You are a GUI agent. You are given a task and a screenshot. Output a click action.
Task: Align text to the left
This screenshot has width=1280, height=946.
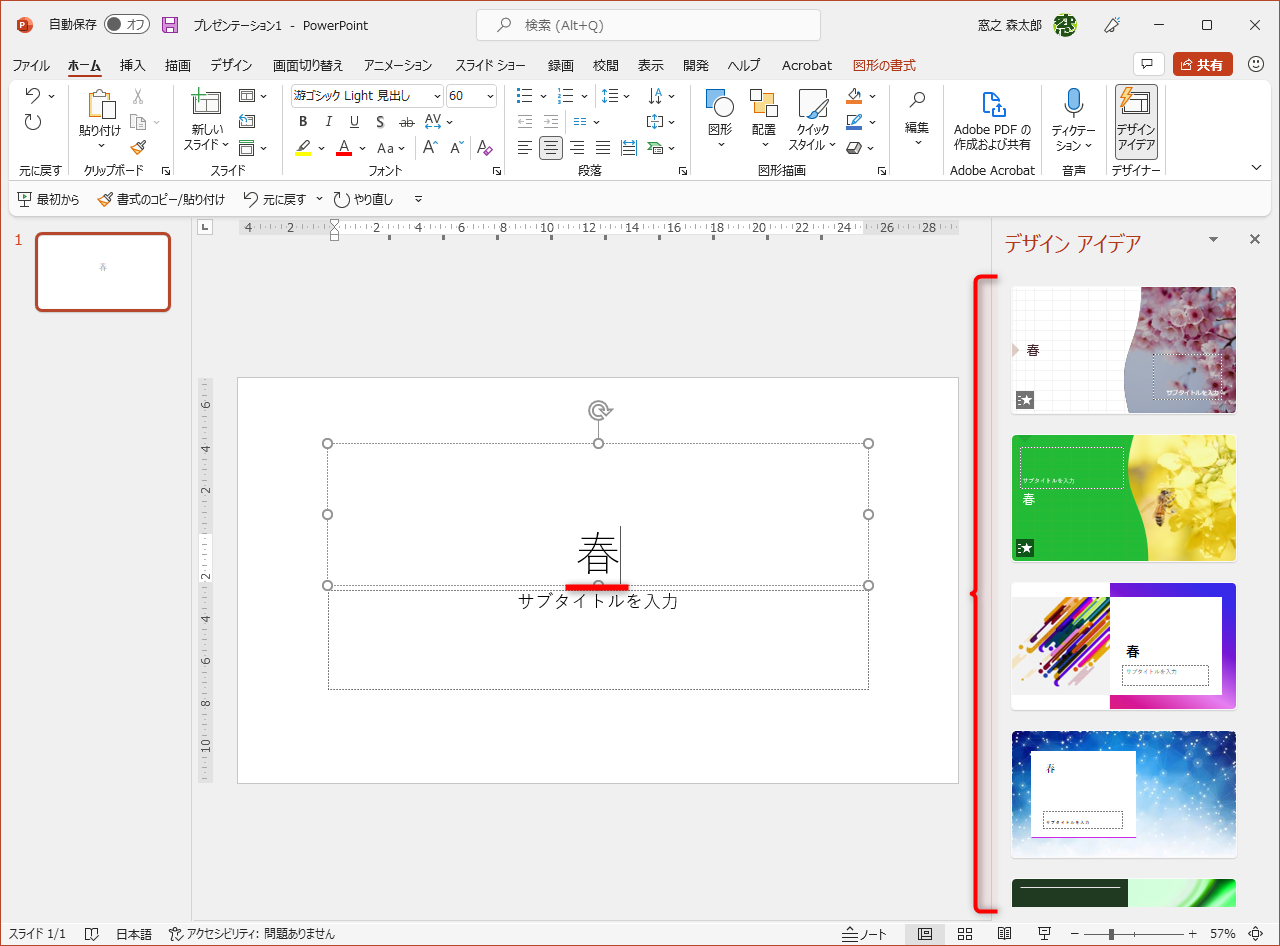pyautogui.click(x=525, y=148)
